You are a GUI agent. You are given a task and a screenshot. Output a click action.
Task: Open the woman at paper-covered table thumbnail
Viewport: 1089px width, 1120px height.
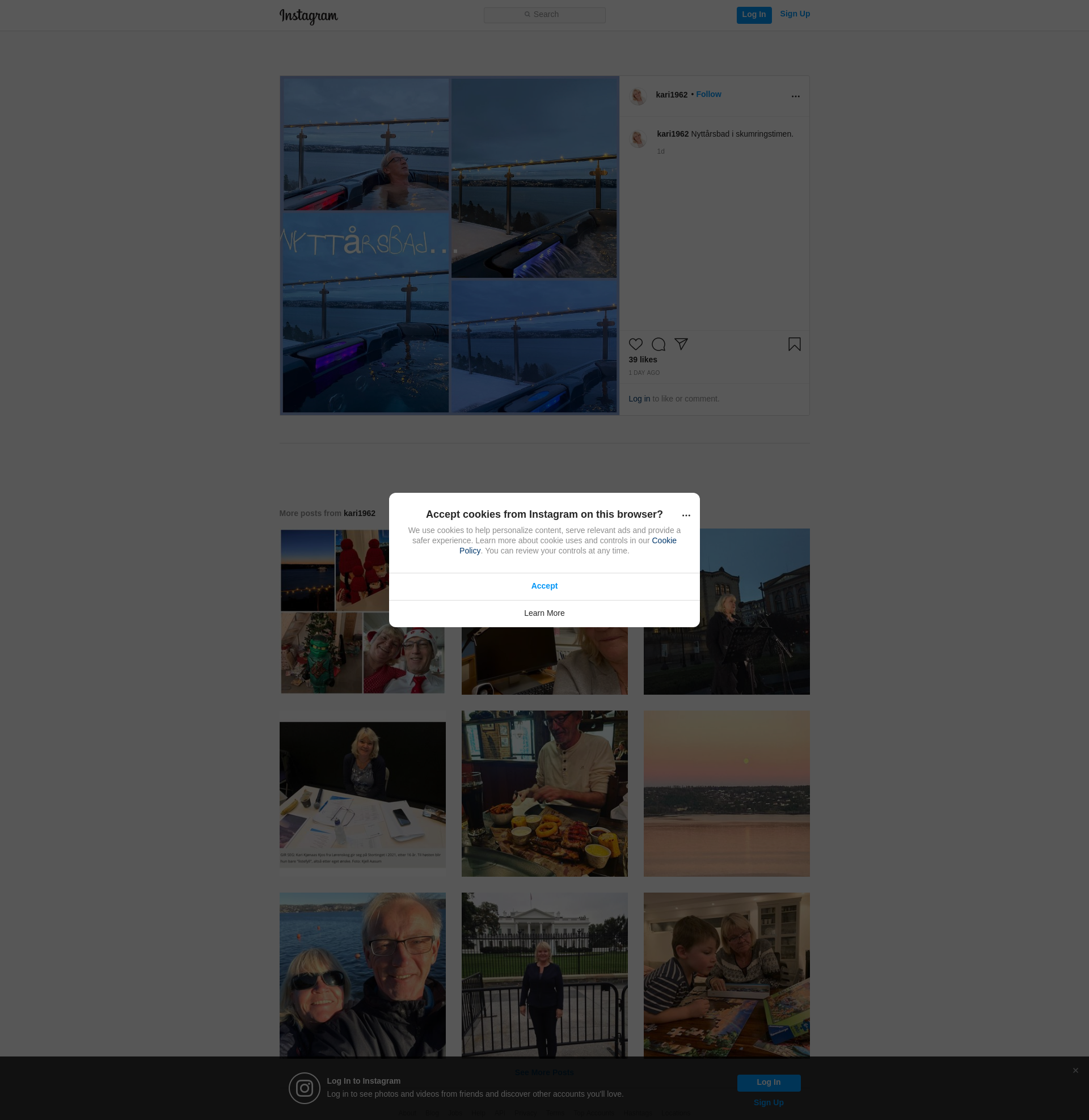(362, 794)
